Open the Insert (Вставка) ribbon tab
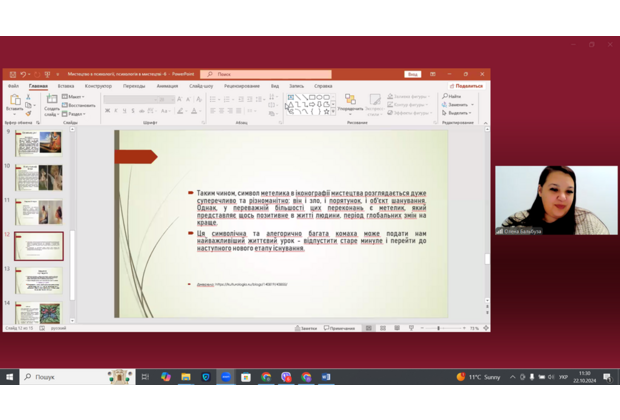 (x=66, y=86)
